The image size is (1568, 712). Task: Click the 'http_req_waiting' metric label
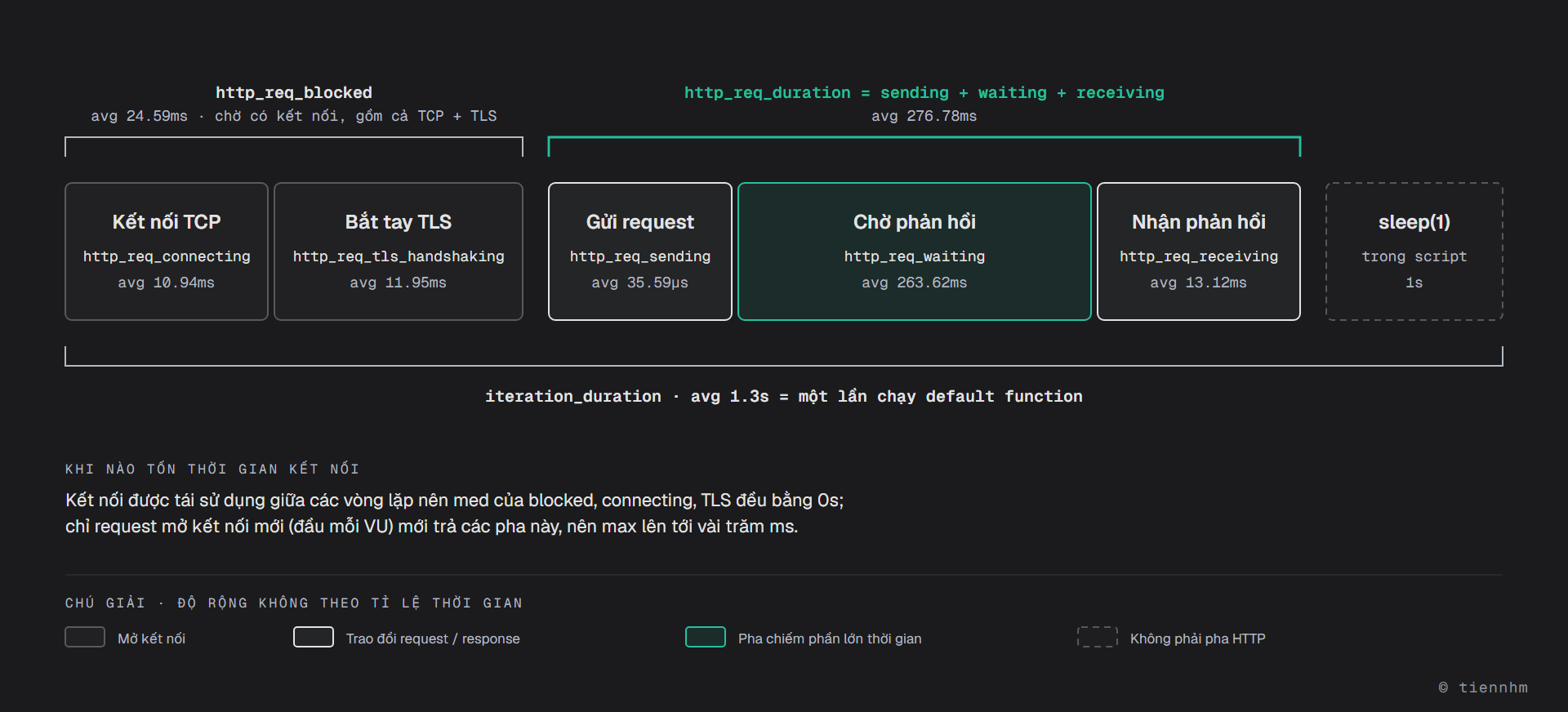(x=915, y=256)
